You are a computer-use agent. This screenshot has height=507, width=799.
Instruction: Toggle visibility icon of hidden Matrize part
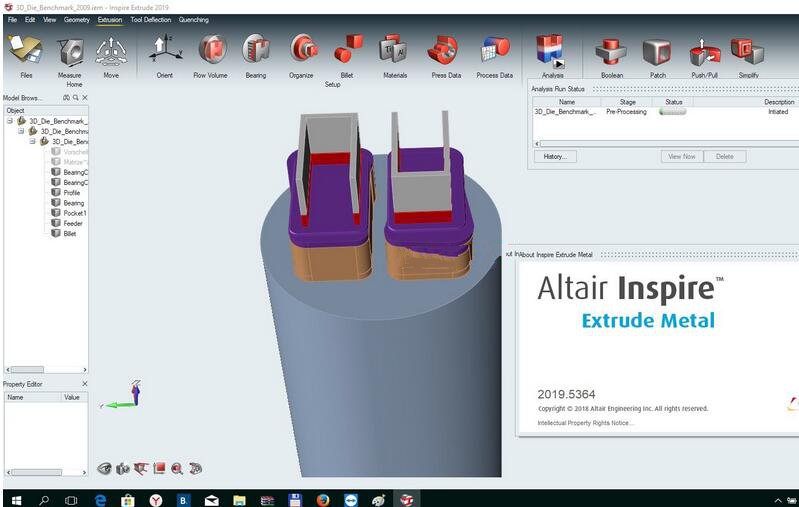(x=56, y=162)
